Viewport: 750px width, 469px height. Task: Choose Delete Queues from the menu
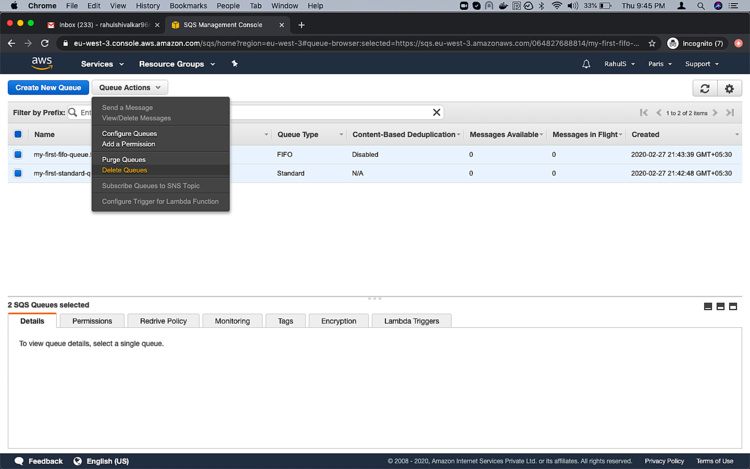[x=124, y=170]
